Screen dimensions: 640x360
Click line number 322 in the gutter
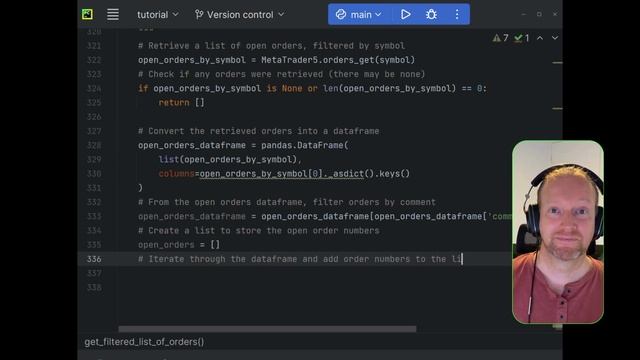pyautogui.click(x=94, y=60)
